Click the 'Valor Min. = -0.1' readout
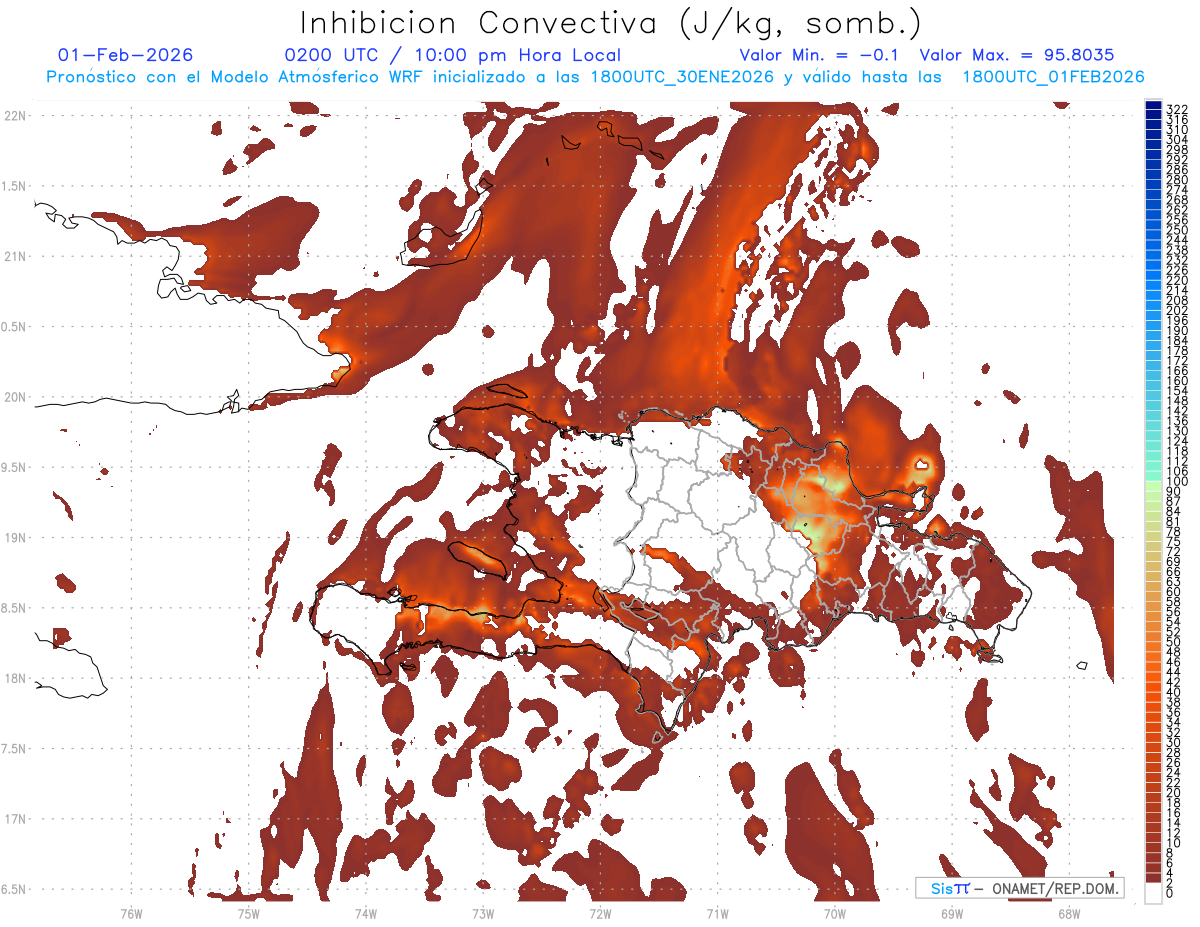Viewport: 1200px width, 927px height. pyautogui.click(x=818, y=55)
